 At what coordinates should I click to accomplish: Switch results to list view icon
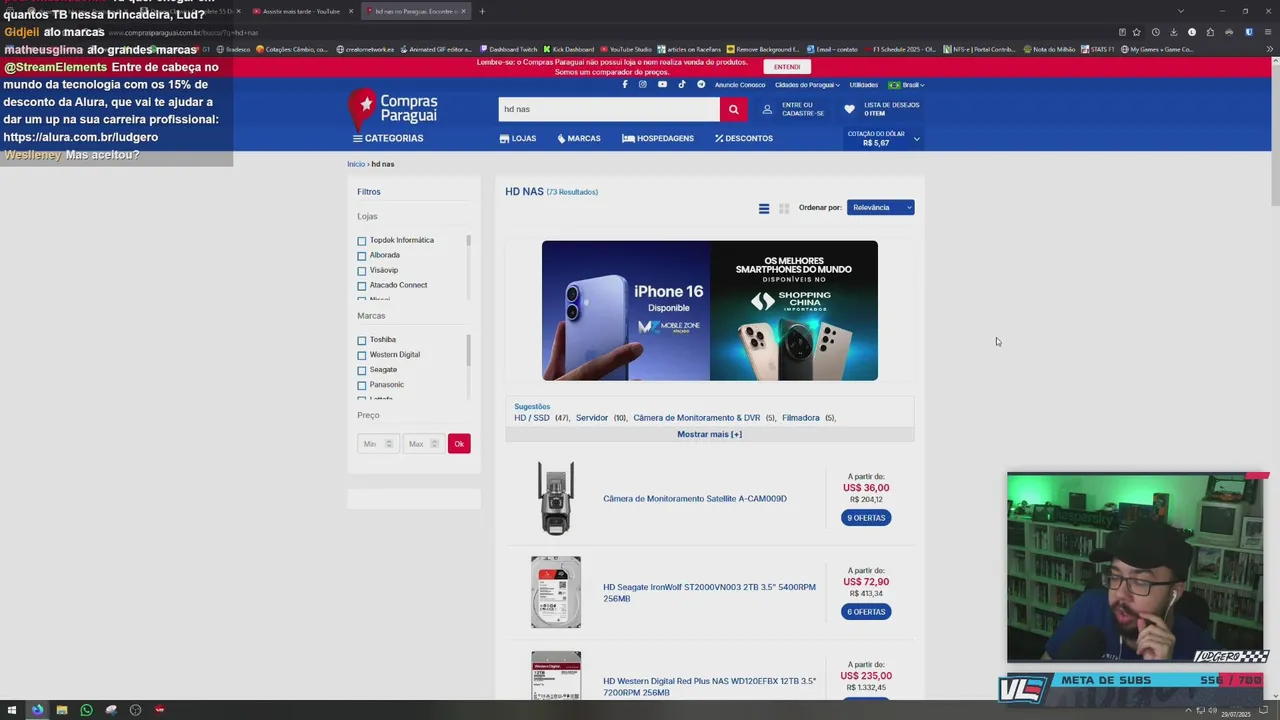point(764,208)
